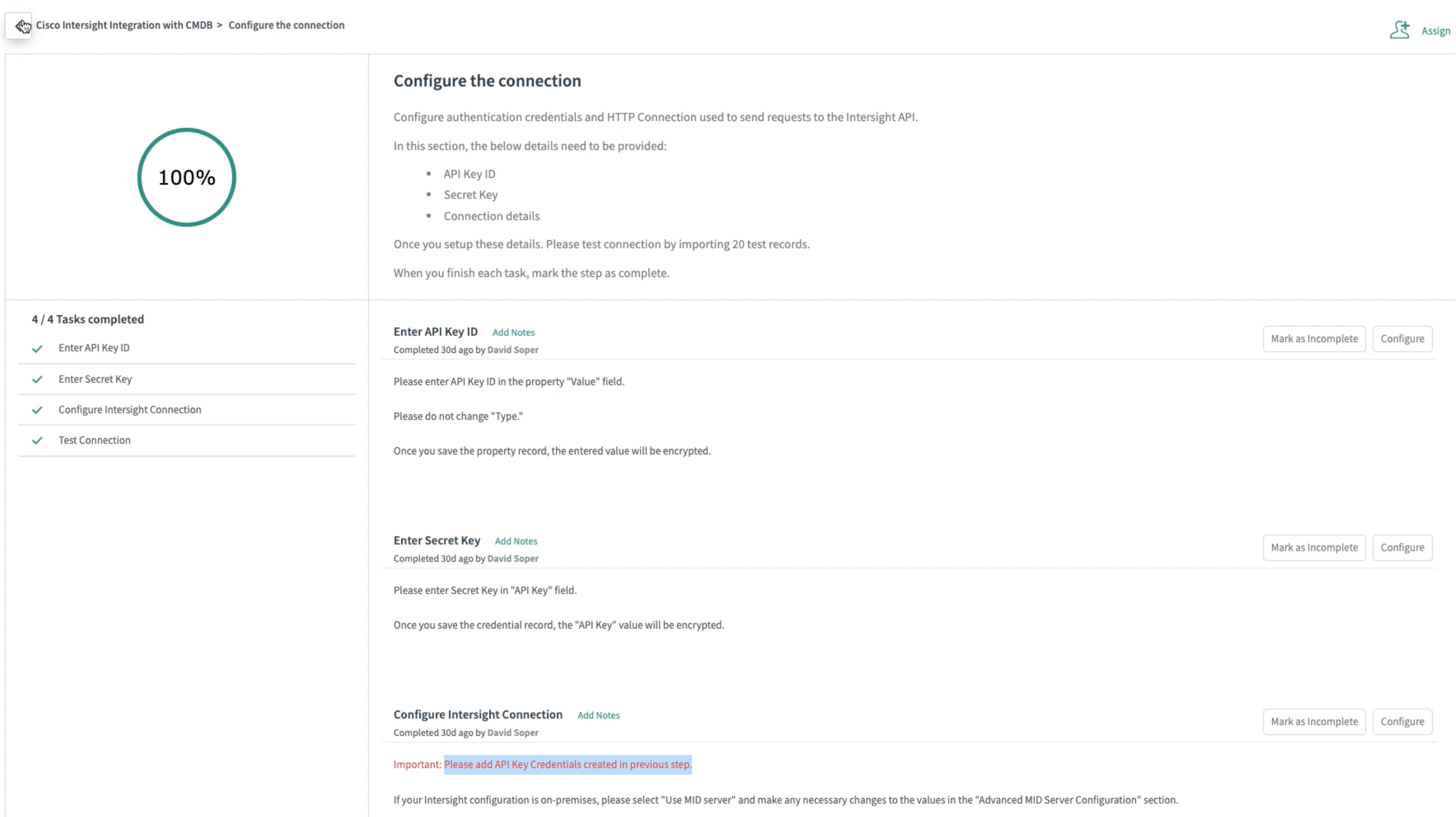
Task: Configure the Configure Intersight Connection task
Action: click(x=1402, y=722)
